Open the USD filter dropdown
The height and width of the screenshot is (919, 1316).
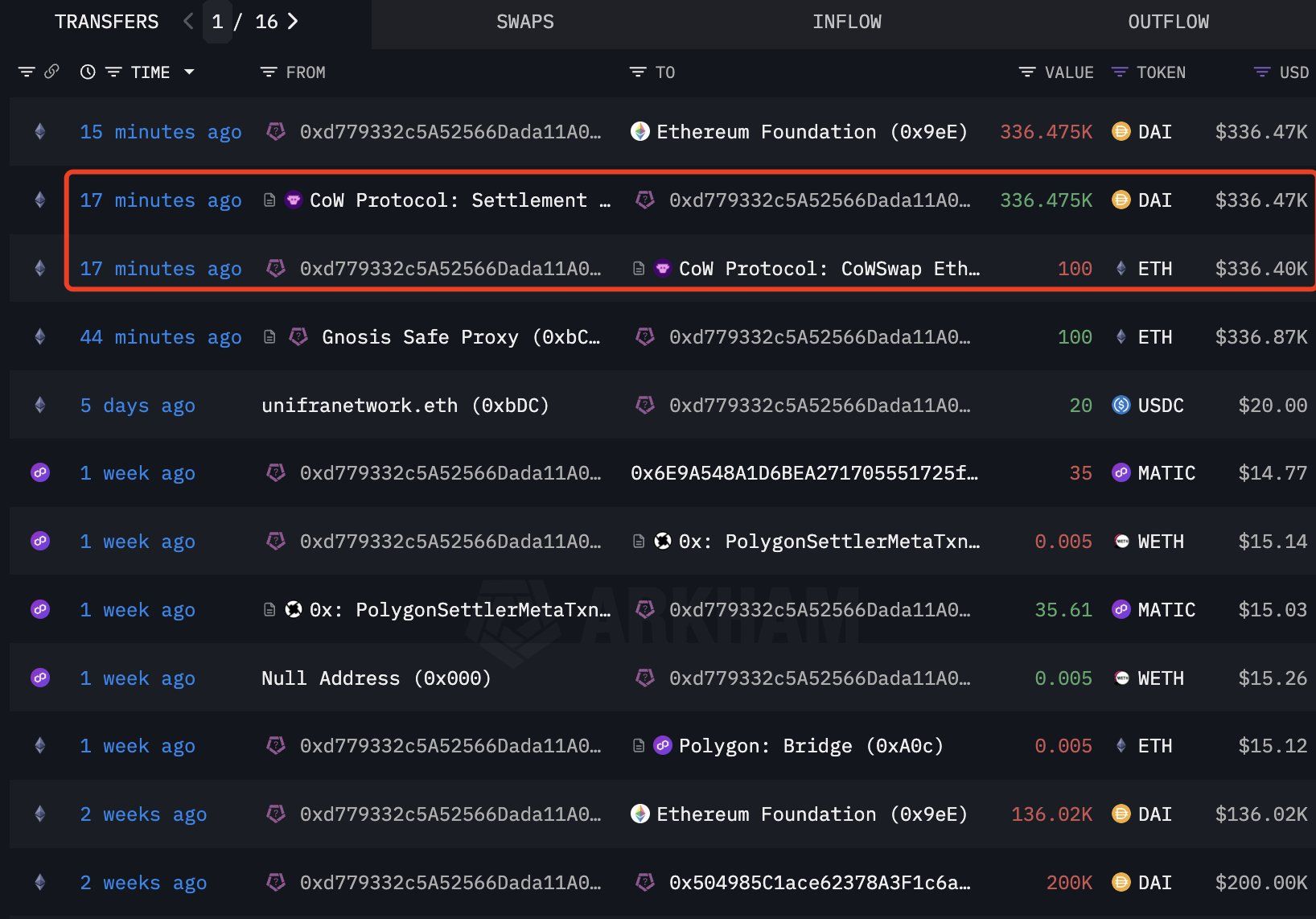(x=1262, y=72)
